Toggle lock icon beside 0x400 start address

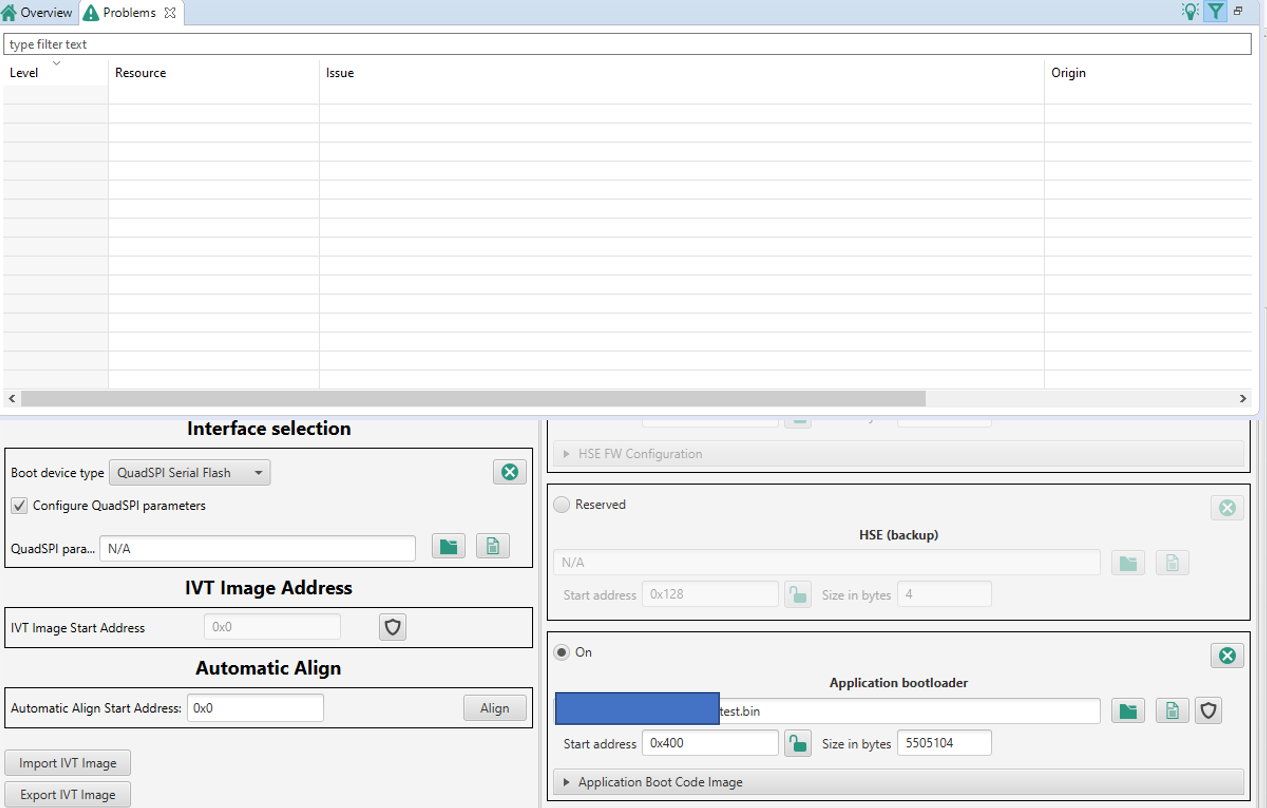(797, 743)
